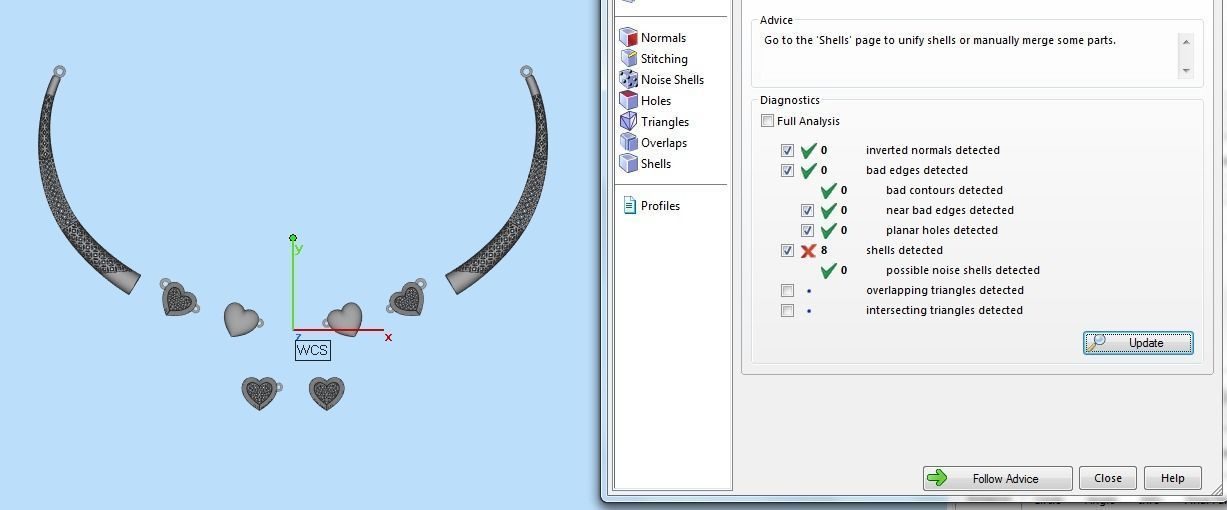Click the advice message text
The height and width of the screenshot is (510, 1227).
[940, 40]
